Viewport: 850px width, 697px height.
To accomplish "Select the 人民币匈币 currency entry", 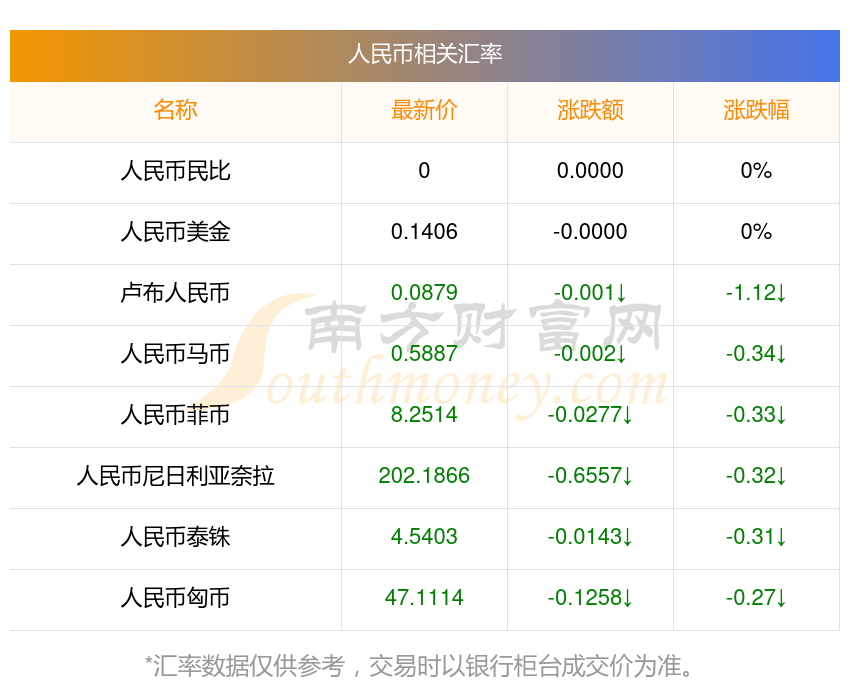I will click(175, 598).
